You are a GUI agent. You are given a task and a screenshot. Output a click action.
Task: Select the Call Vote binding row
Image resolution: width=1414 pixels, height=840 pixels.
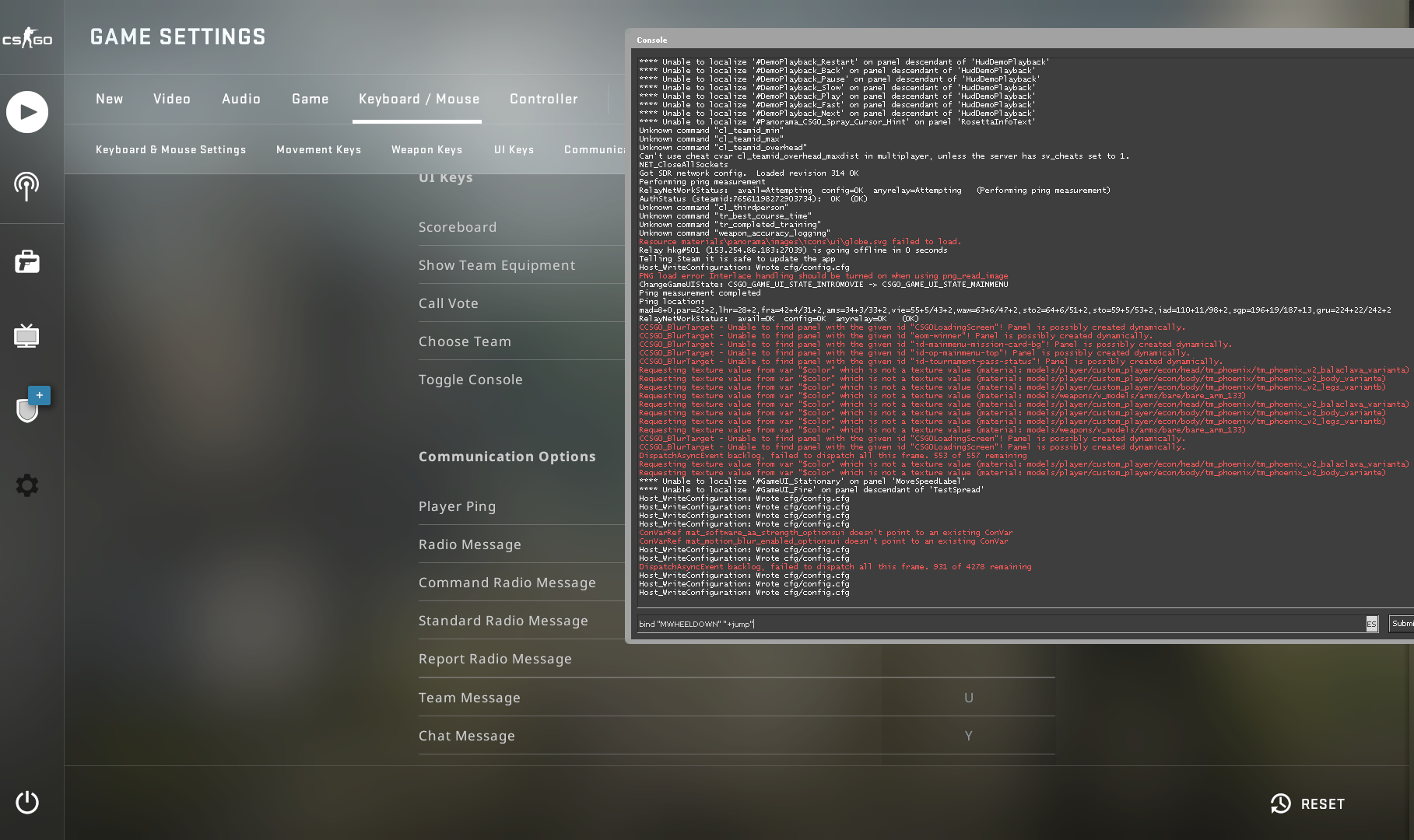[521, 303]
